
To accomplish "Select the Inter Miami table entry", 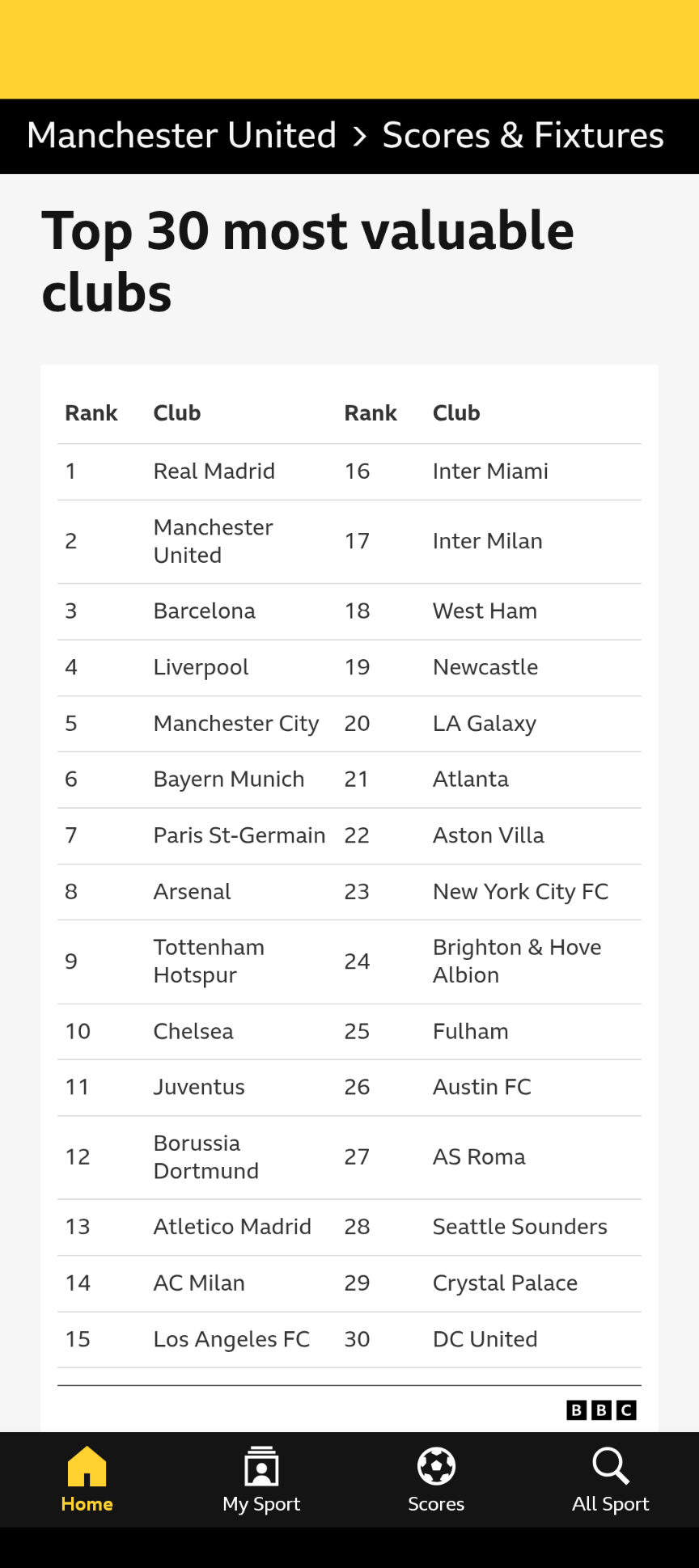I will tap(490, 471).
